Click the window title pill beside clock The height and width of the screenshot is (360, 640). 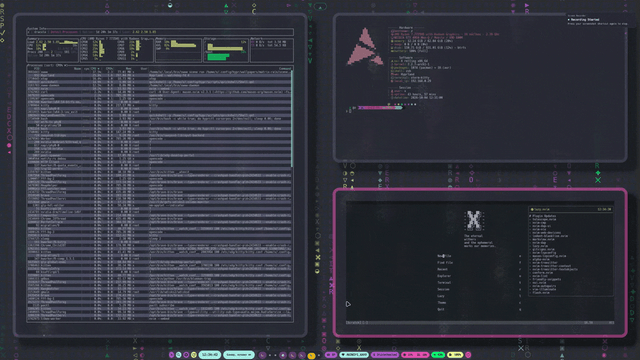(239, 355)
